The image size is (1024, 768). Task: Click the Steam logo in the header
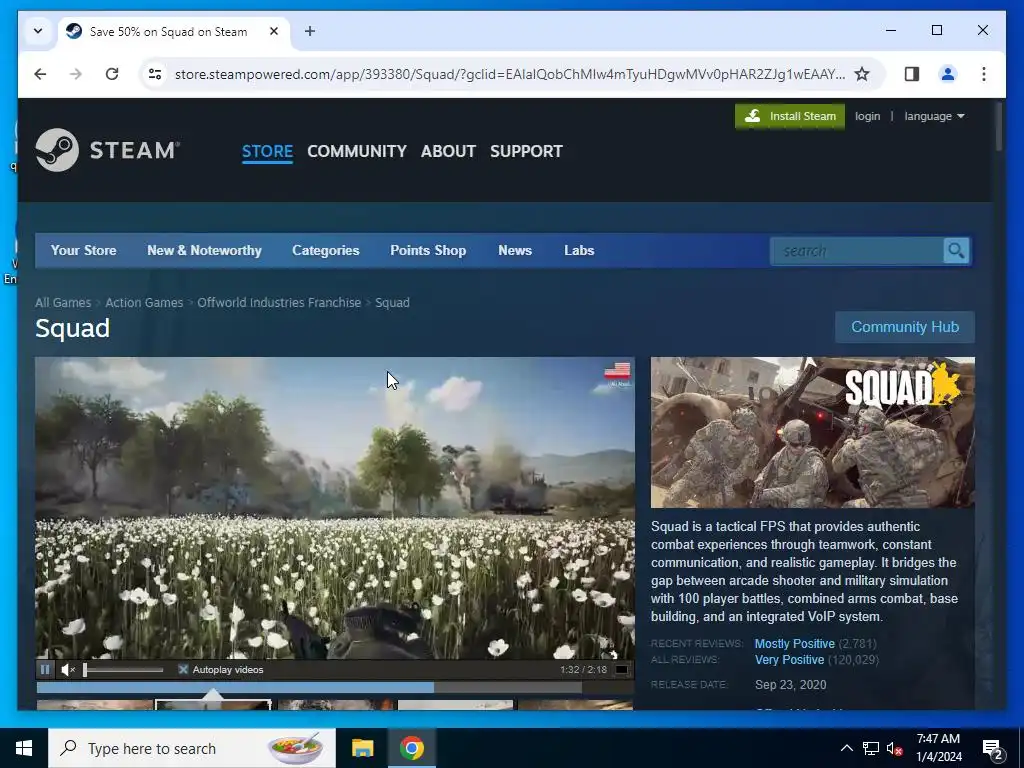point(108,150)
